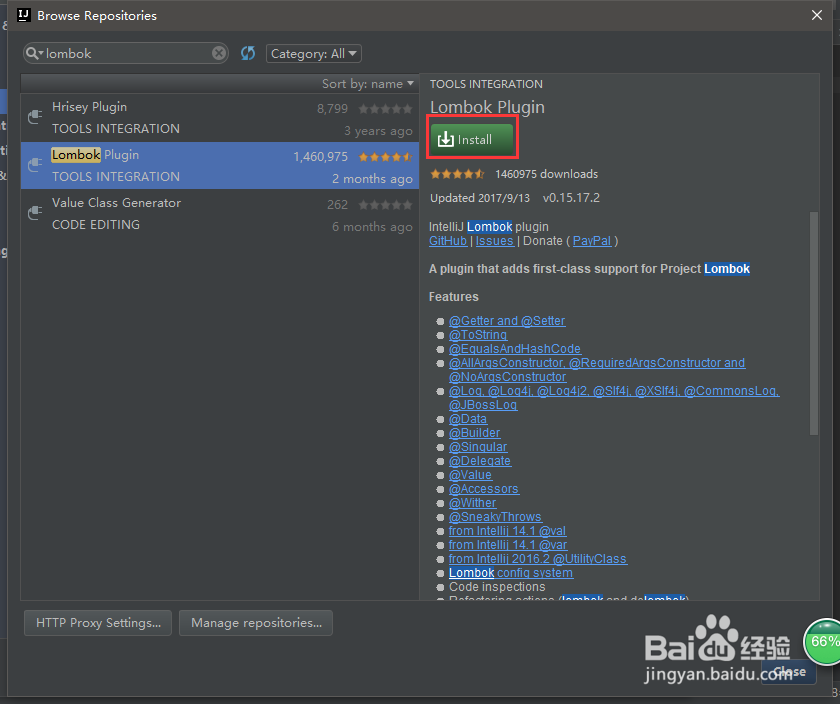Click Hrisey Plugin star rating in list
The height and width of the screenshot is (704, 840).
tap(385, 109)
